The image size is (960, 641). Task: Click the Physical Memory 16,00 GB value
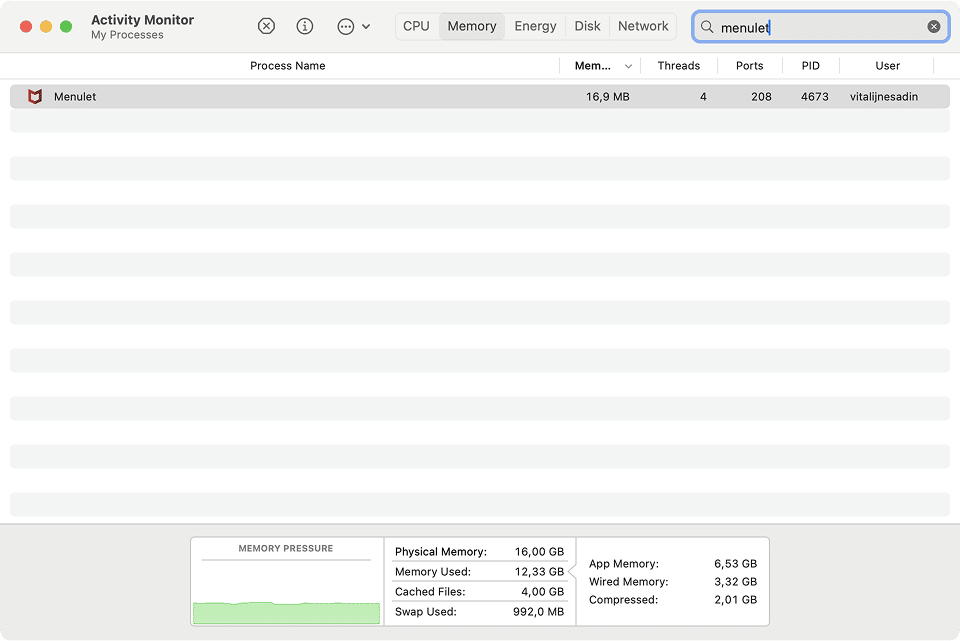pos(539,552)
